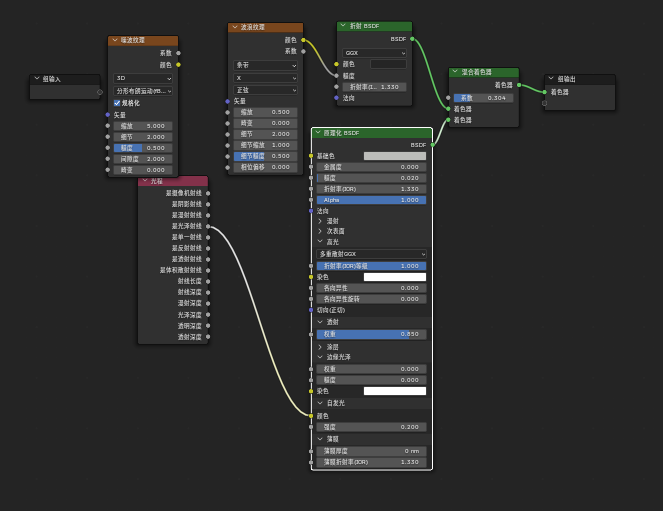Screen dimensions: 663x511
Task: Collapse the 透射 panel in 原理化 BSDF
Action: click(320, 322)
